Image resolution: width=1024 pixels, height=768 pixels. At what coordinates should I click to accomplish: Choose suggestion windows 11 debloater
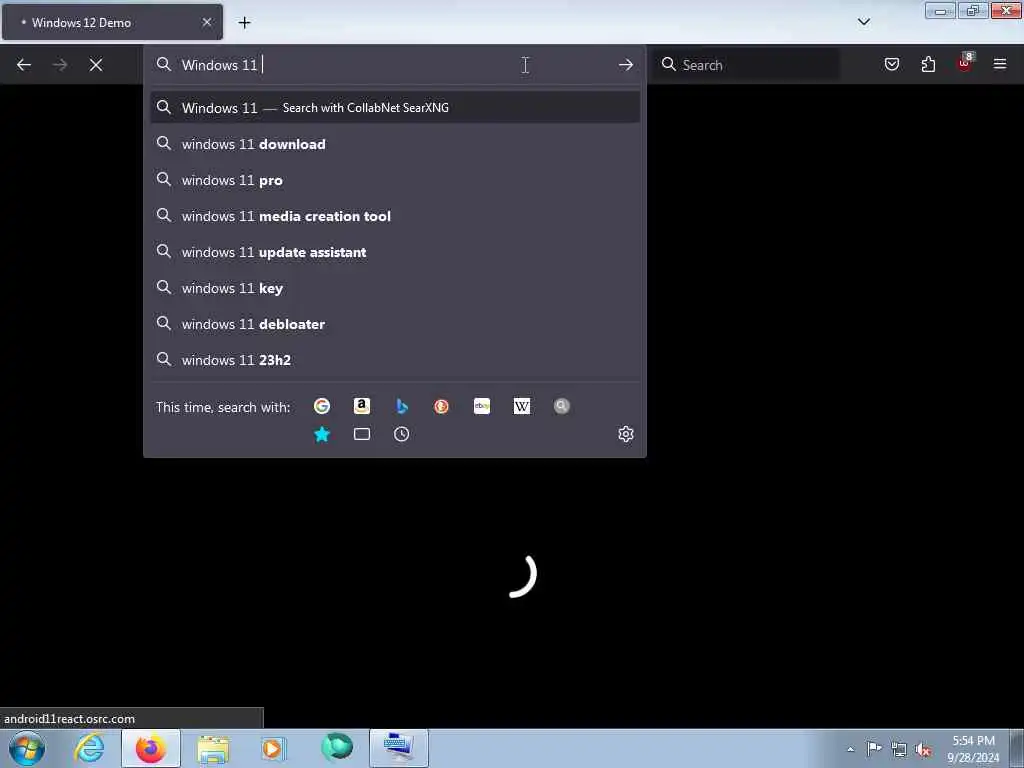395,324
